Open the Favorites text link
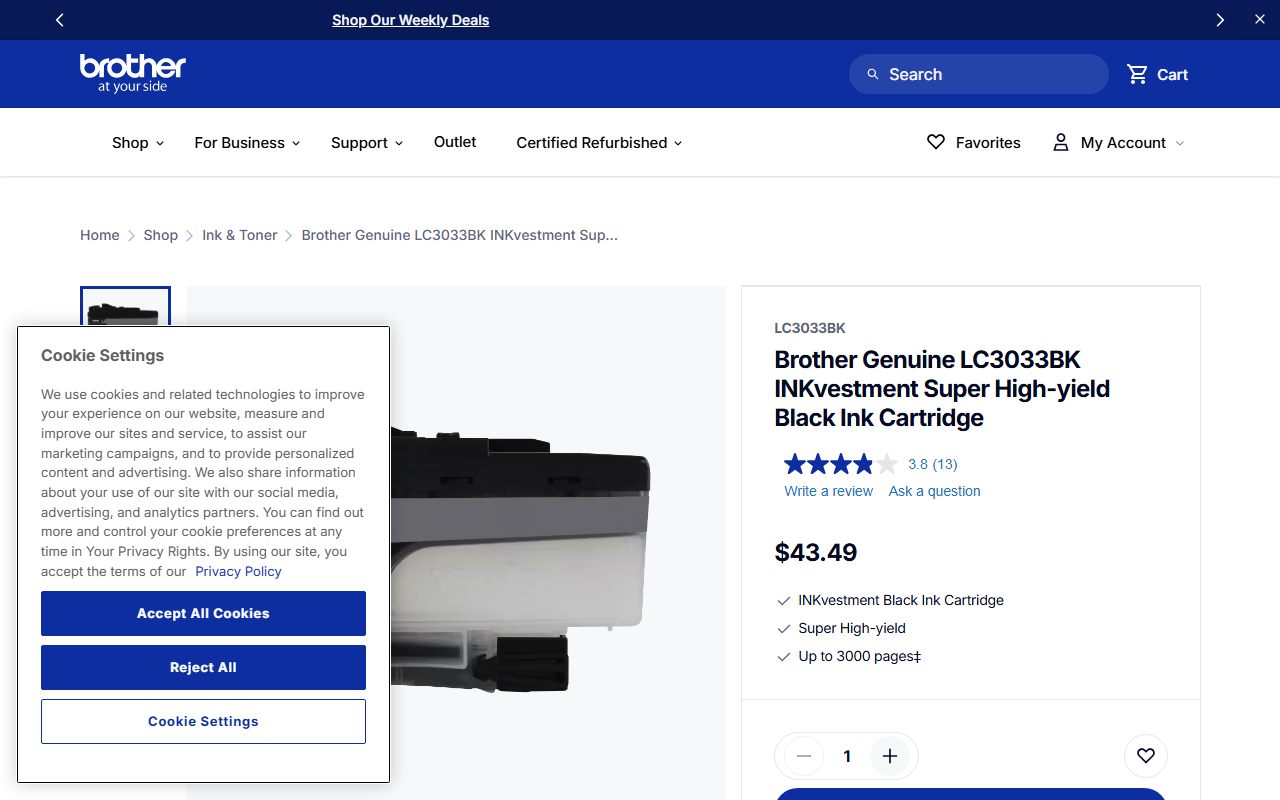1280x800 pixels. pos(988,143)
